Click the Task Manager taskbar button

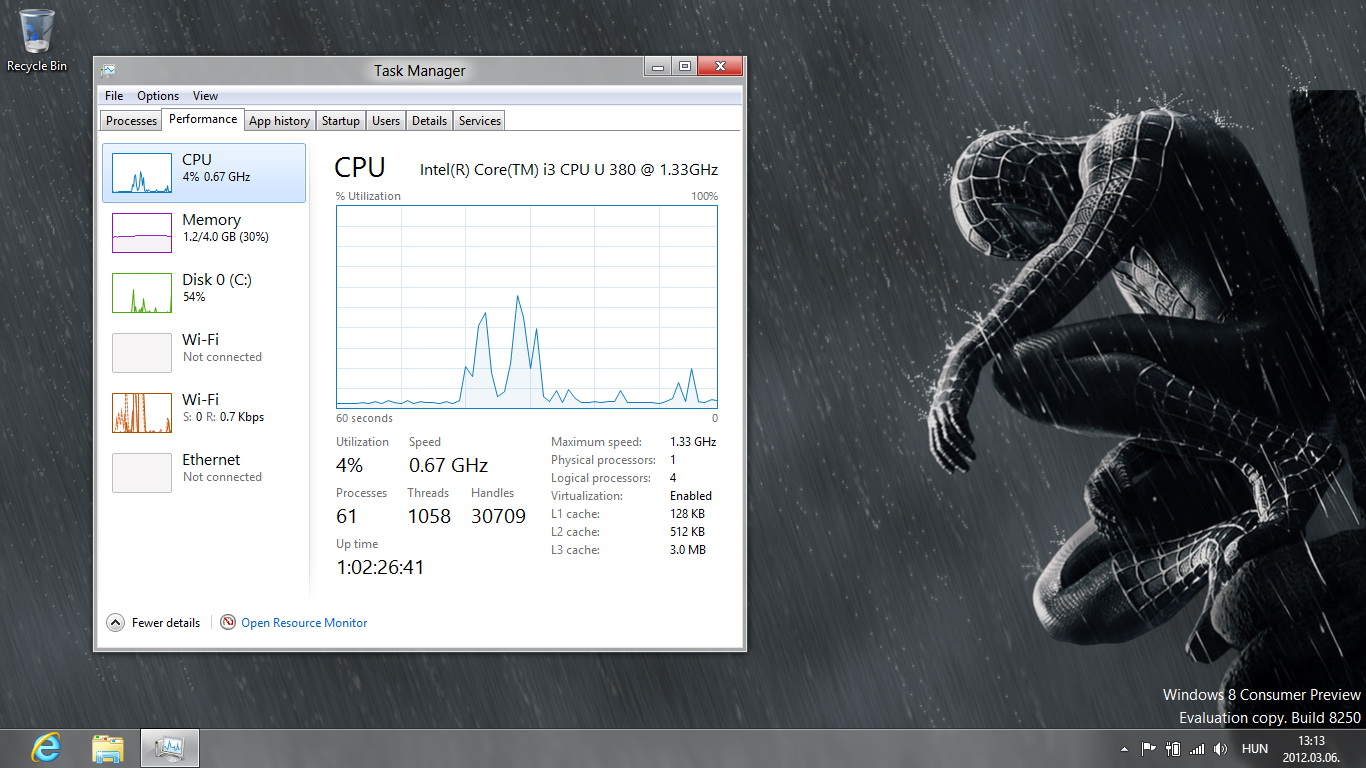click(x=170, y=748)
